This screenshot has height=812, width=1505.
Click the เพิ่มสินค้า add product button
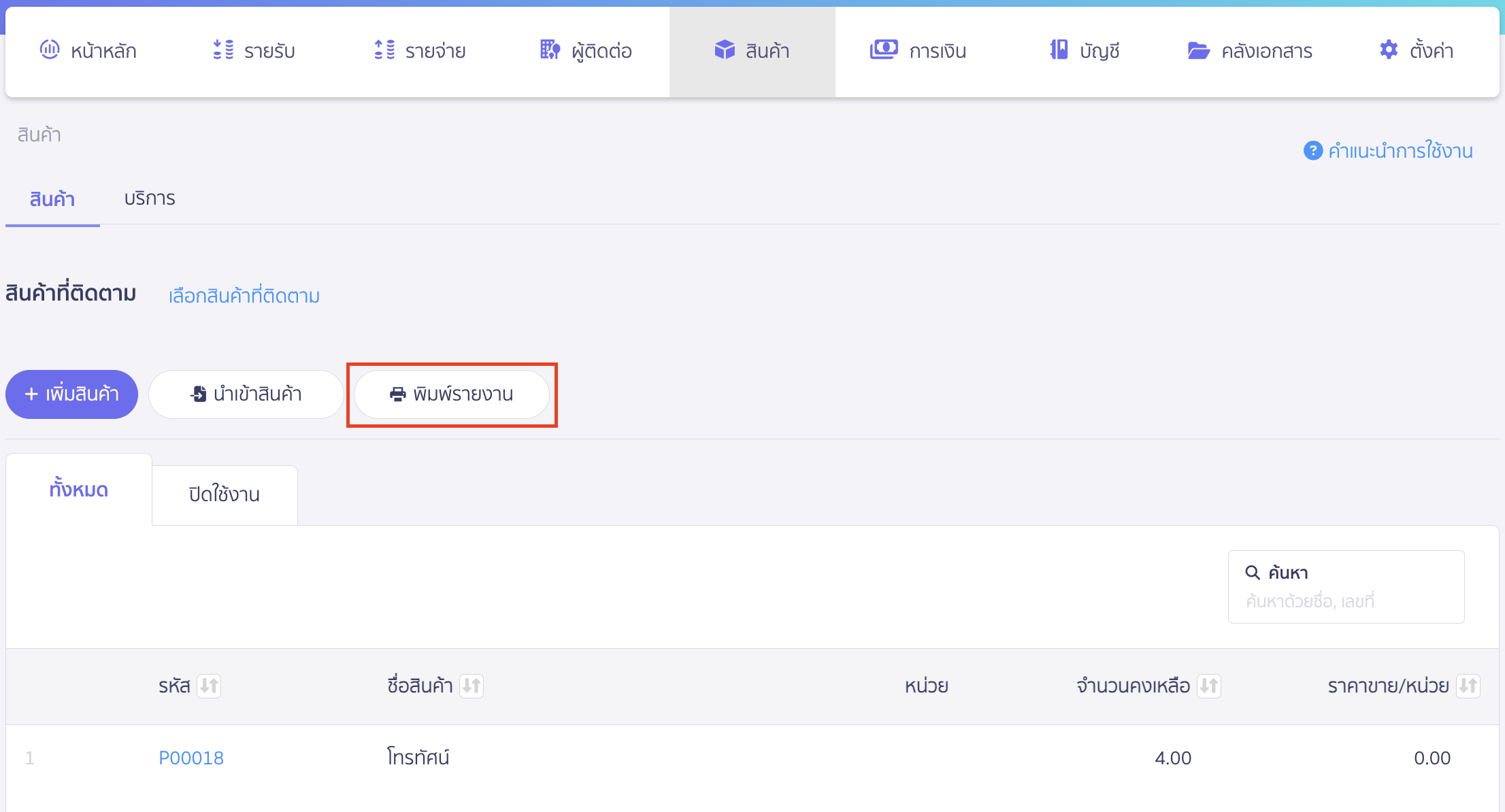(71, 394)
